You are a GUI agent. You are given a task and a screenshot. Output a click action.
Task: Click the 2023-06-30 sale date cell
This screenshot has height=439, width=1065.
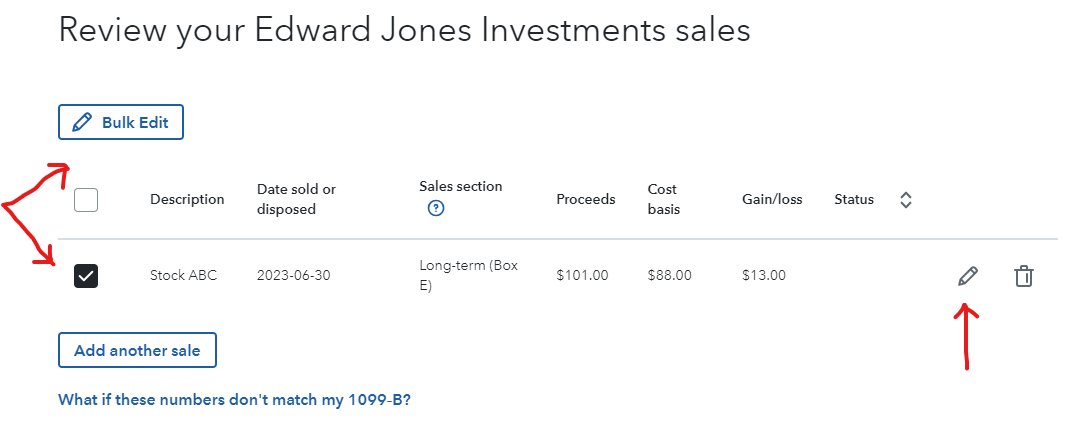(x=294, y=275)
